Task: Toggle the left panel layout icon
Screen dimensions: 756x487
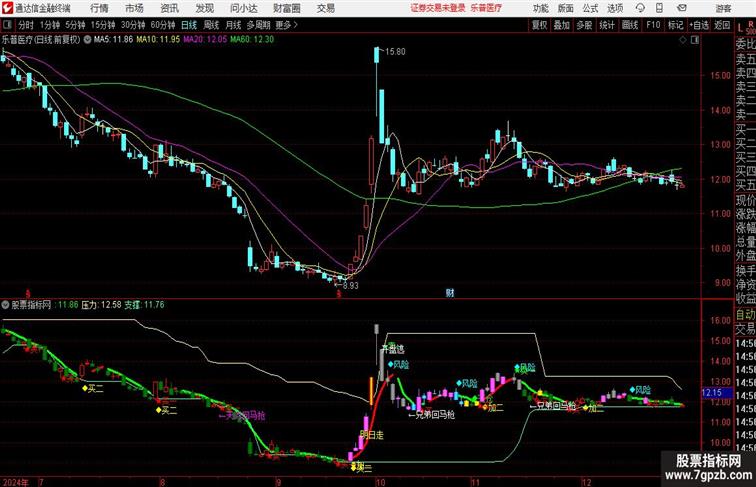Action: [7, 25]
